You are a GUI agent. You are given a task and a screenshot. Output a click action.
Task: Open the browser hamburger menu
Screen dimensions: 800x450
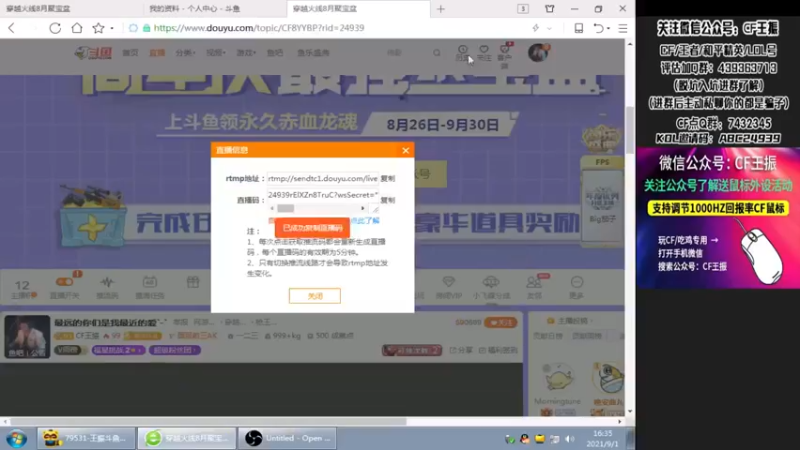point(623,28)
